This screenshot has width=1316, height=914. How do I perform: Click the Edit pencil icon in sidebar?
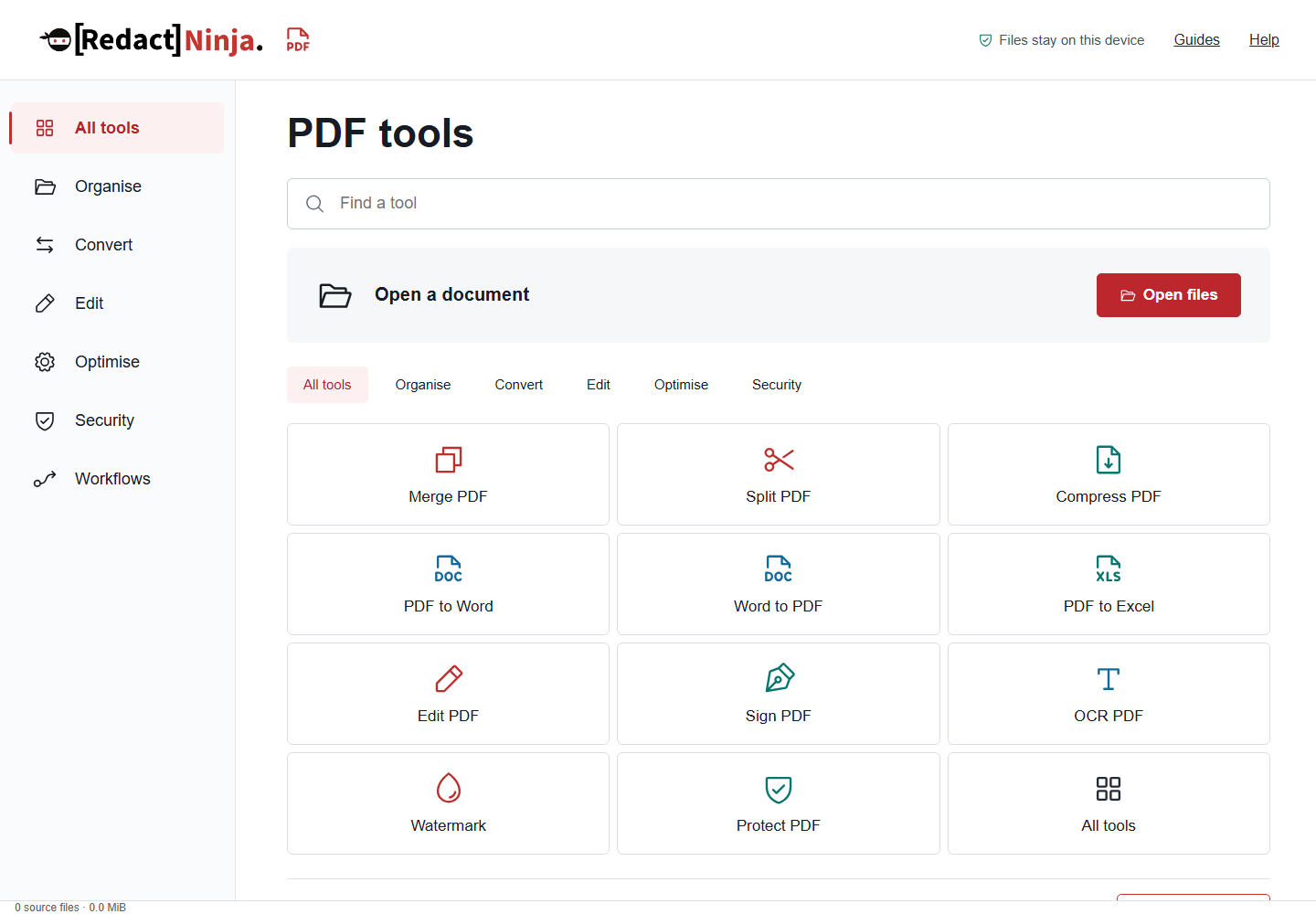[45, 303]
